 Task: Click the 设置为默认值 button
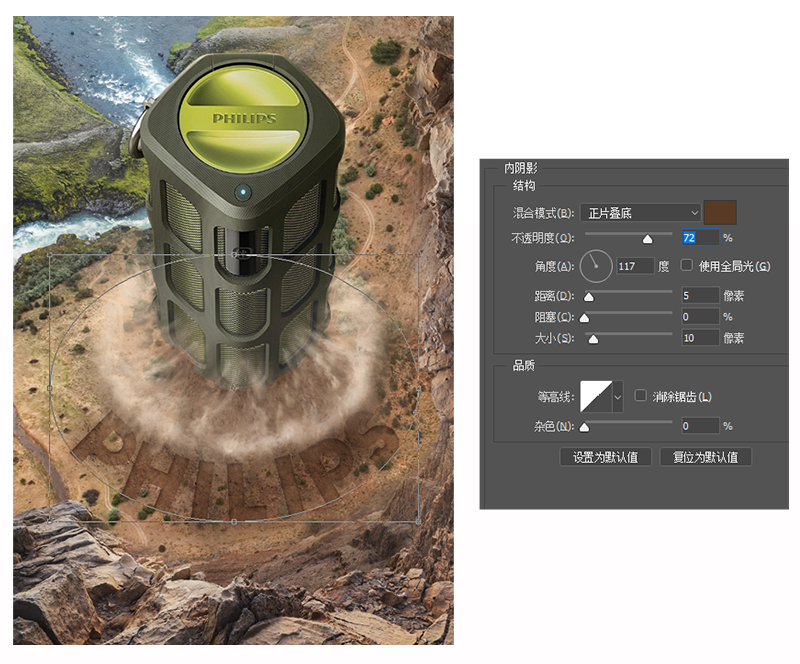coord(605,457)
